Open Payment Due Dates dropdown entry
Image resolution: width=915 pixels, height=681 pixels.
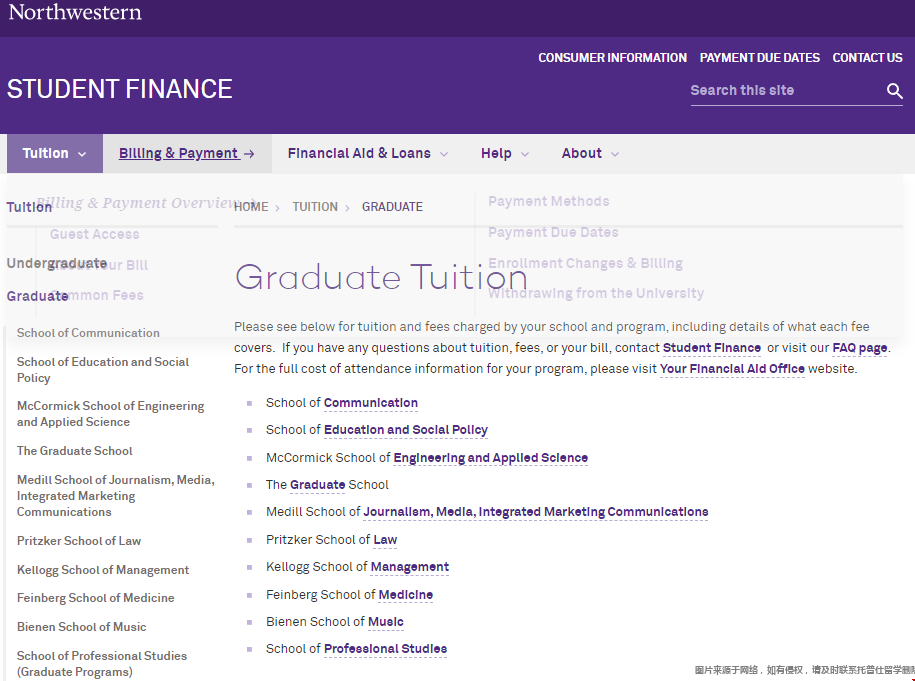pos(553,232)
